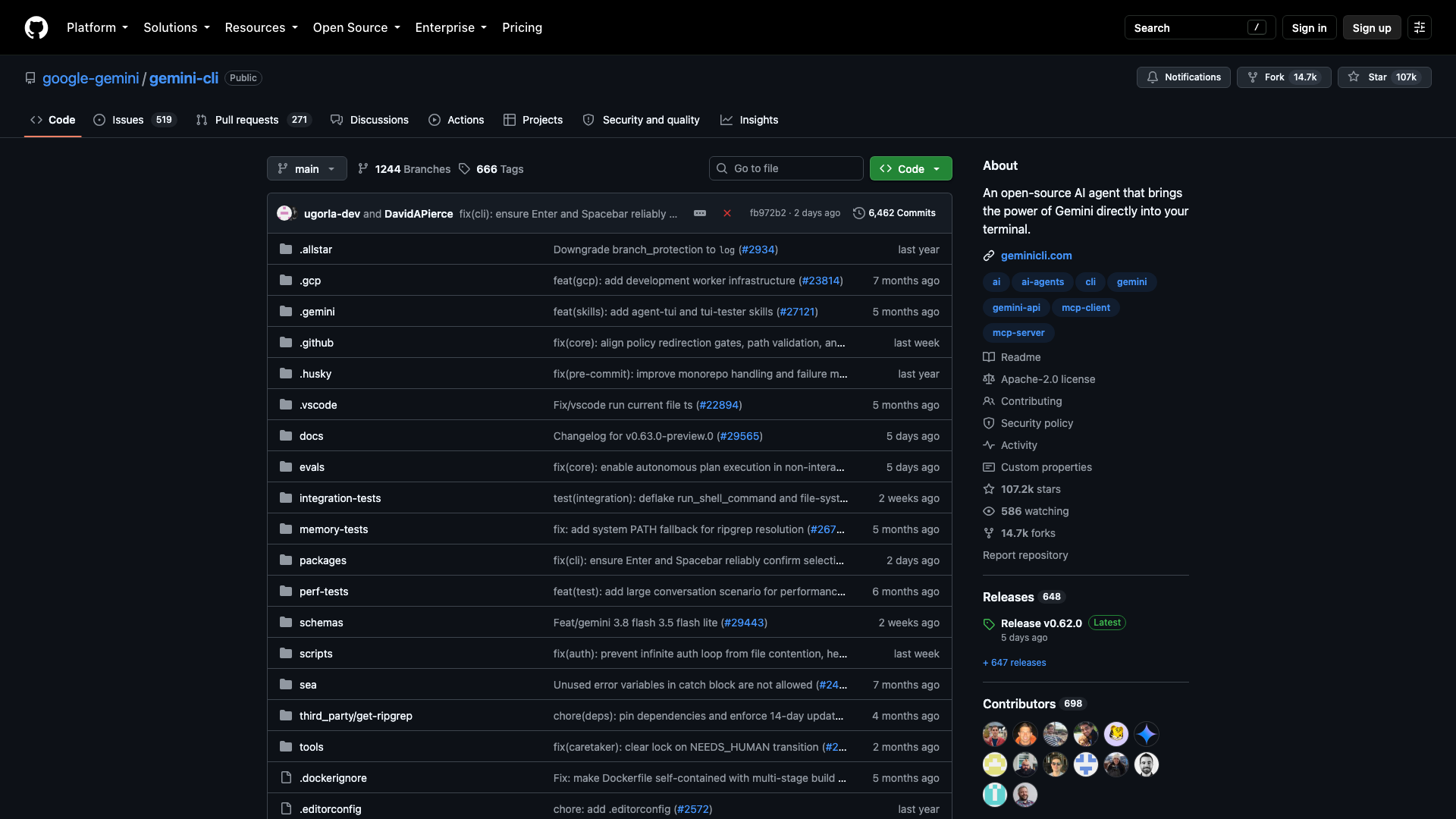Click the folder icon beside packages
The width and height of the screenshot is (1456, 819).
(286, 560)
